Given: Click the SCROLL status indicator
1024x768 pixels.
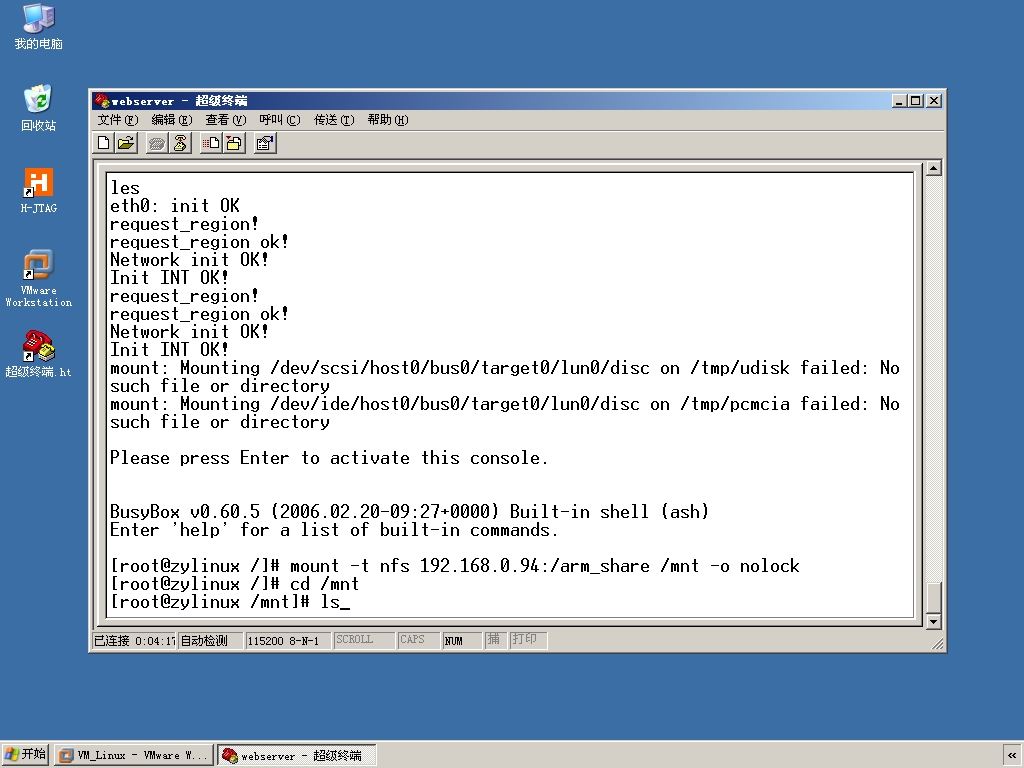Looking at the screenshot, I should point(364,640).
